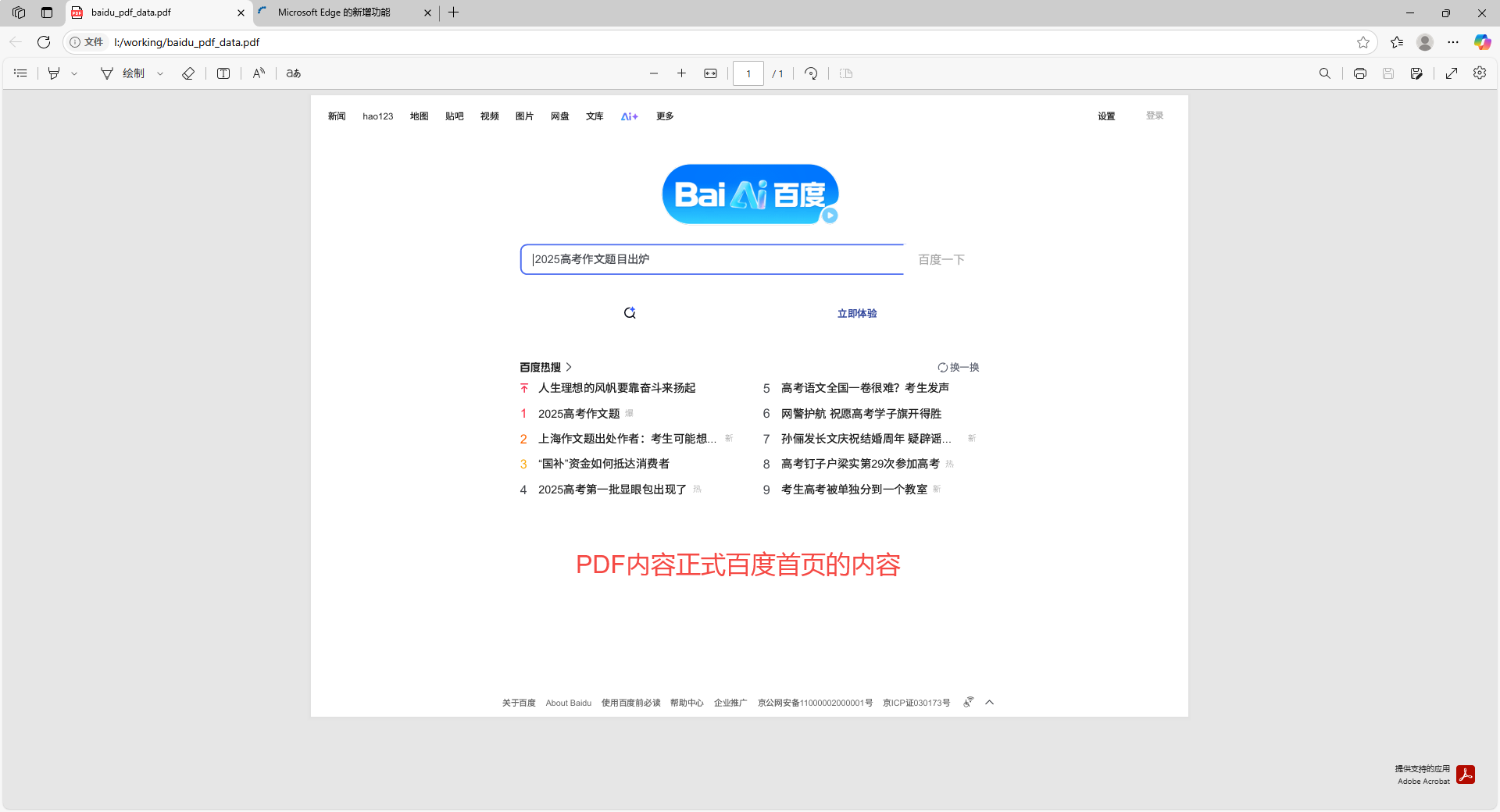Image resolution: width=1500 pixels, height=812 pixels.
Task: Choose the add text tool
Action: pyautogui.click(x=223, y=73)
